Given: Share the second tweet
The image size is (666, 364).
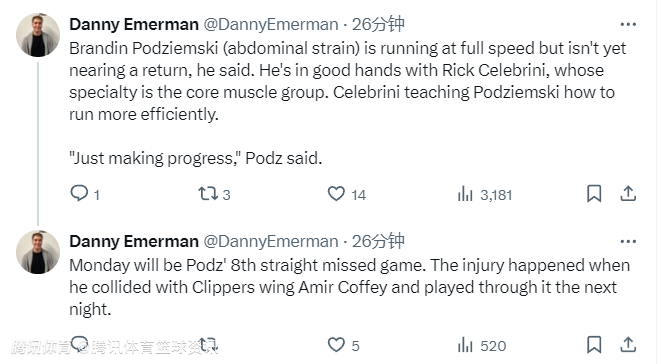Looking at the screenshot, I should point(628,345).
